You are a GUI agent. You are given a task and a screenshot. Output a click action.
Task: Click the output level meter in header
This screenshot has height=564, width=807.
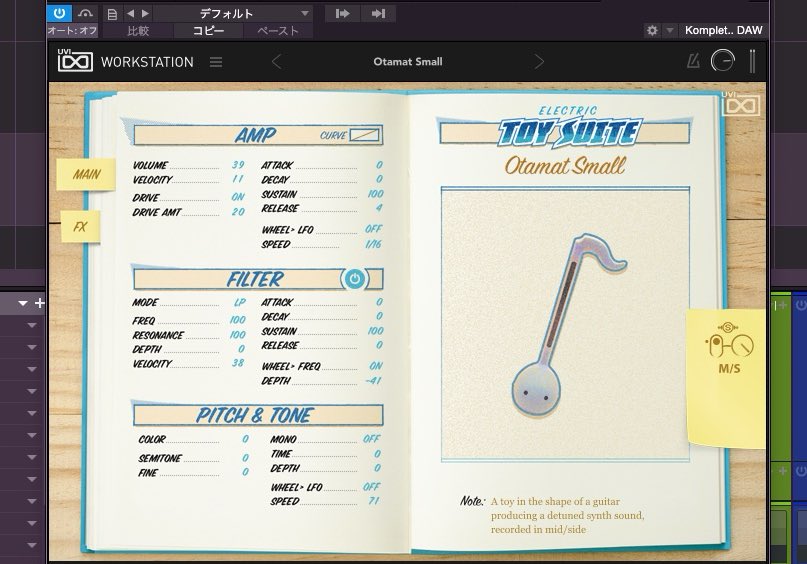coord(752,61)
